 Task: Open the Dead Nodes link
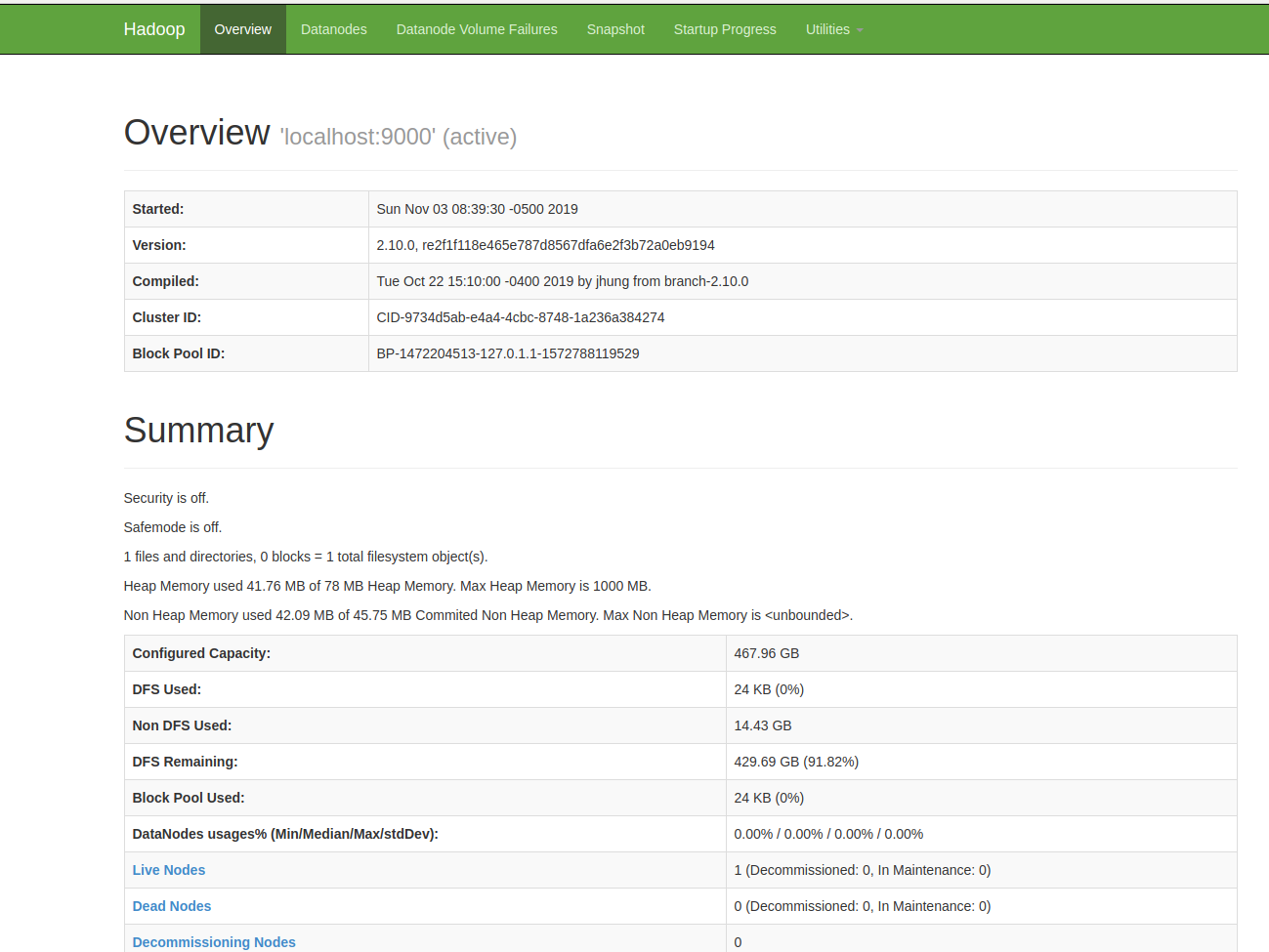[172, 906]
